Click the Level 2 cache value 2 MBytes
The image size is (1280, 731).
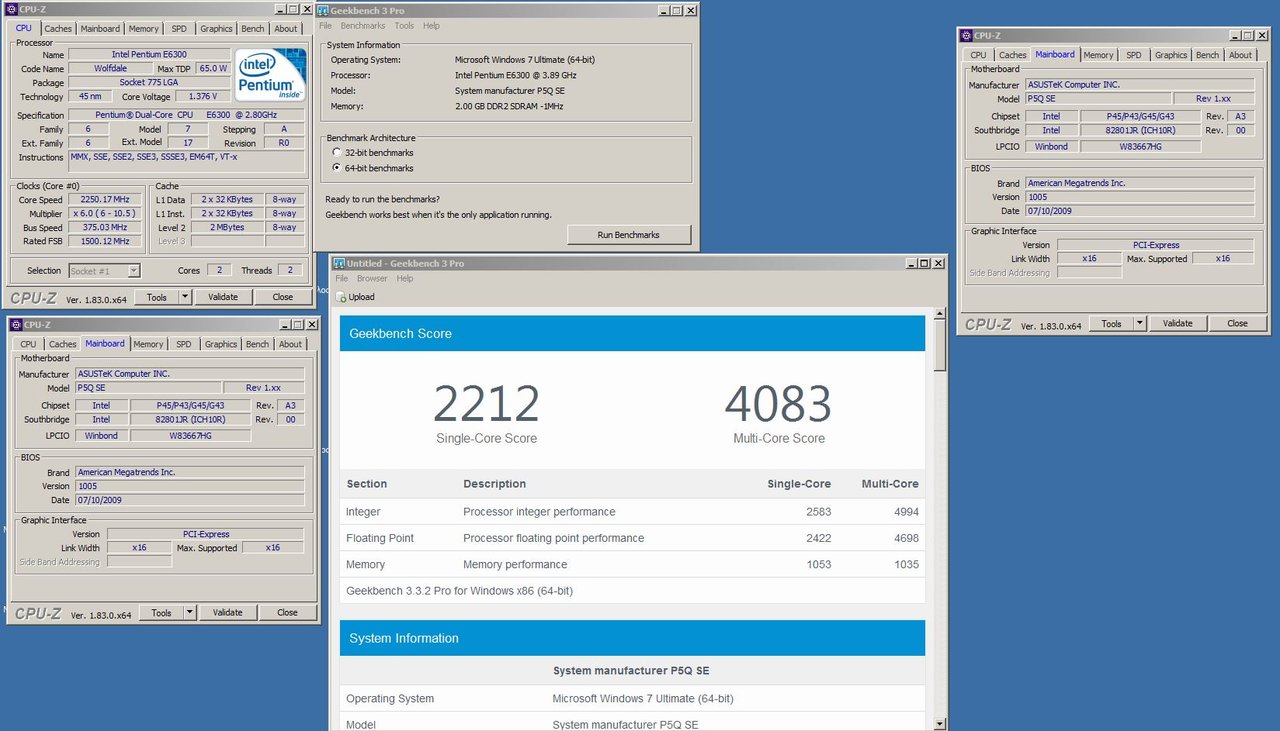coord(226,227)
